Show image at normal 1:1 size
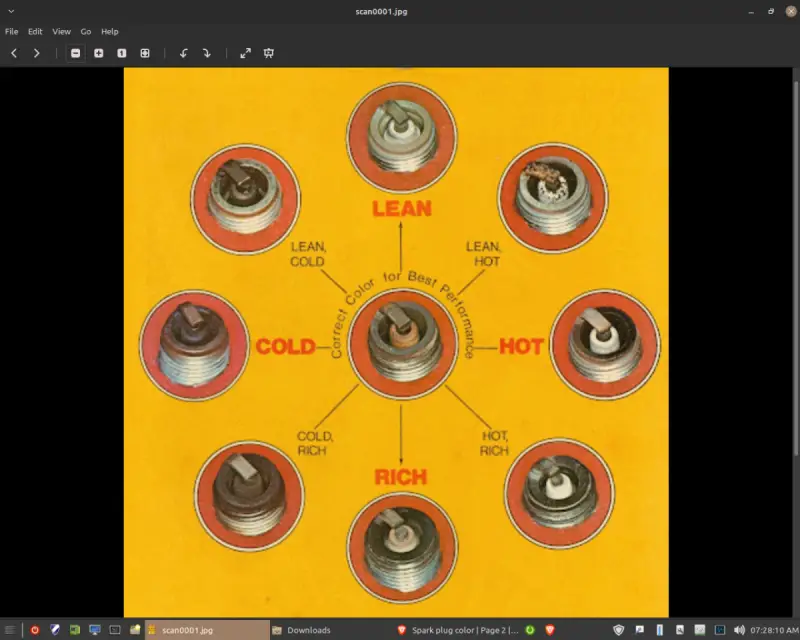Viewport: 800px width, 640px height. point(122,53)
